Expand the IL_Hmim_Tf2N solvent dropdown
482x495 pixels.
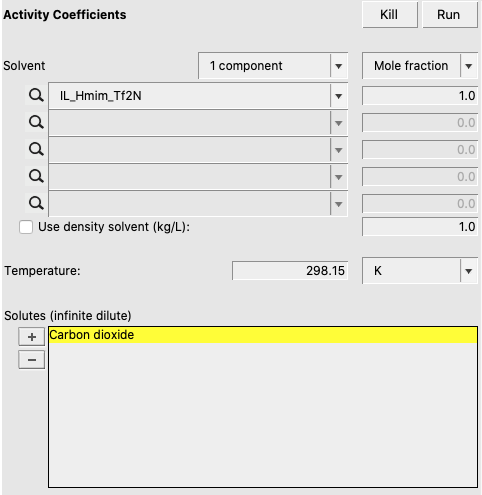pyautogui.click(x=339, y=96)
